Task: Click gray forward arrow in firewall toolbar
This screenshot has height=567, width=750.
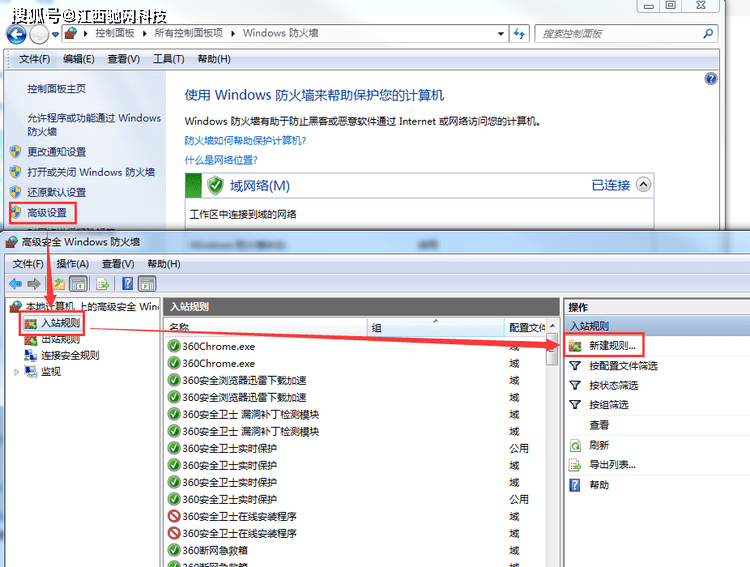Action: click(33, 284)
